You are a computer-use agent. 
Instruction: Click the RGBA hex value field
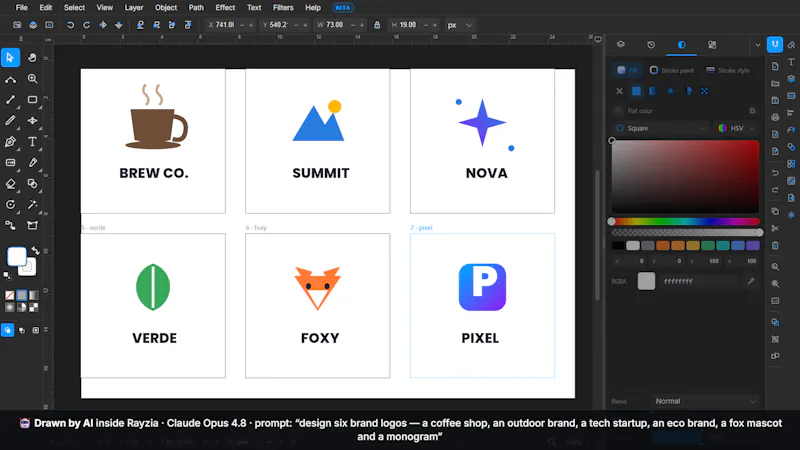[699, 281]
